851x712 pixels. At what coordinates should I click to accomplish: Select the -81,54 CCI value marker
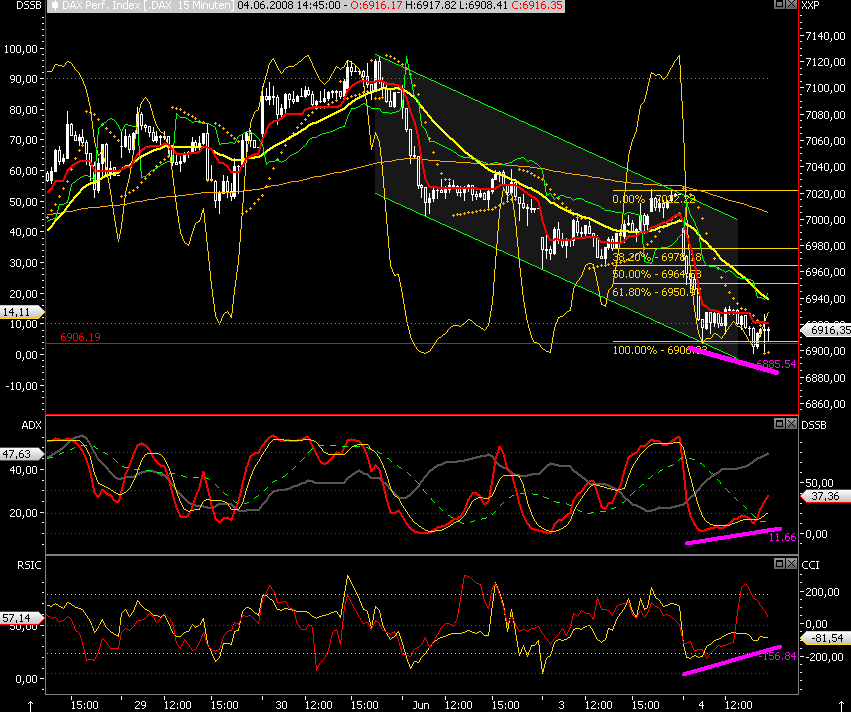(x=826, y=638)
